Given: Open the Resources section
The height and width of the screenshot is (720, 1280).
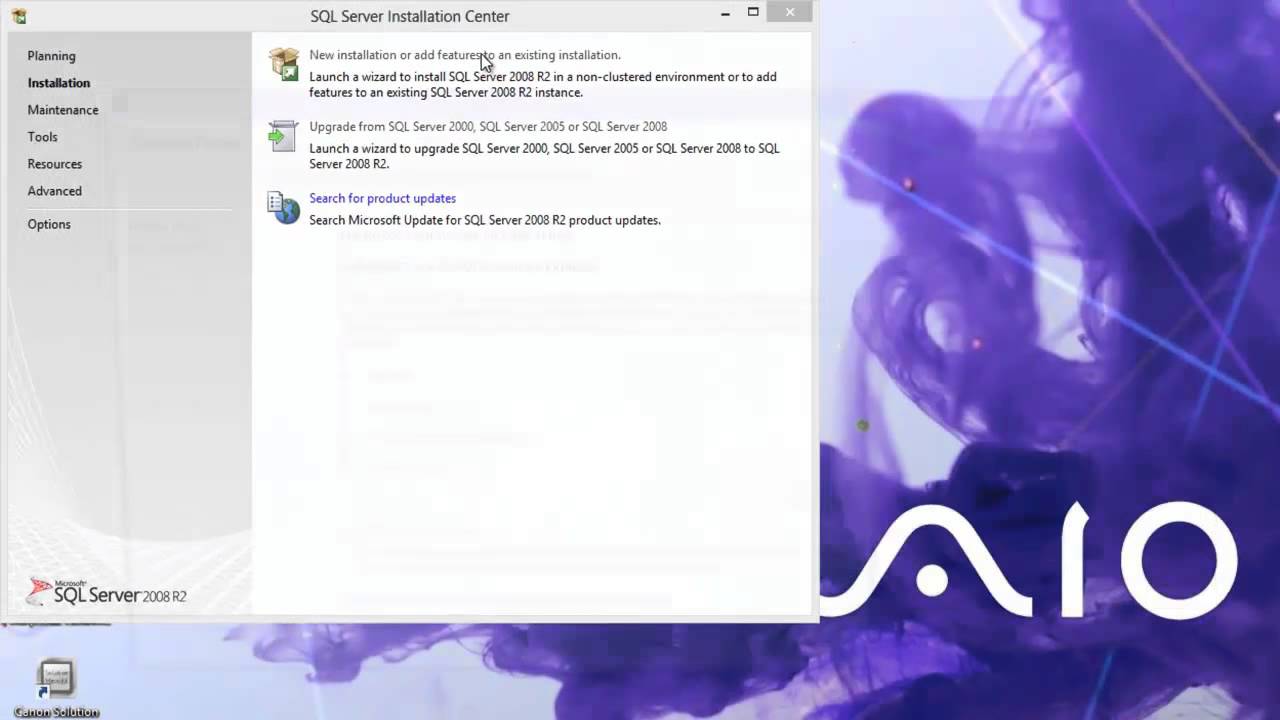Looking at the screenshot, I should point(55,164).
